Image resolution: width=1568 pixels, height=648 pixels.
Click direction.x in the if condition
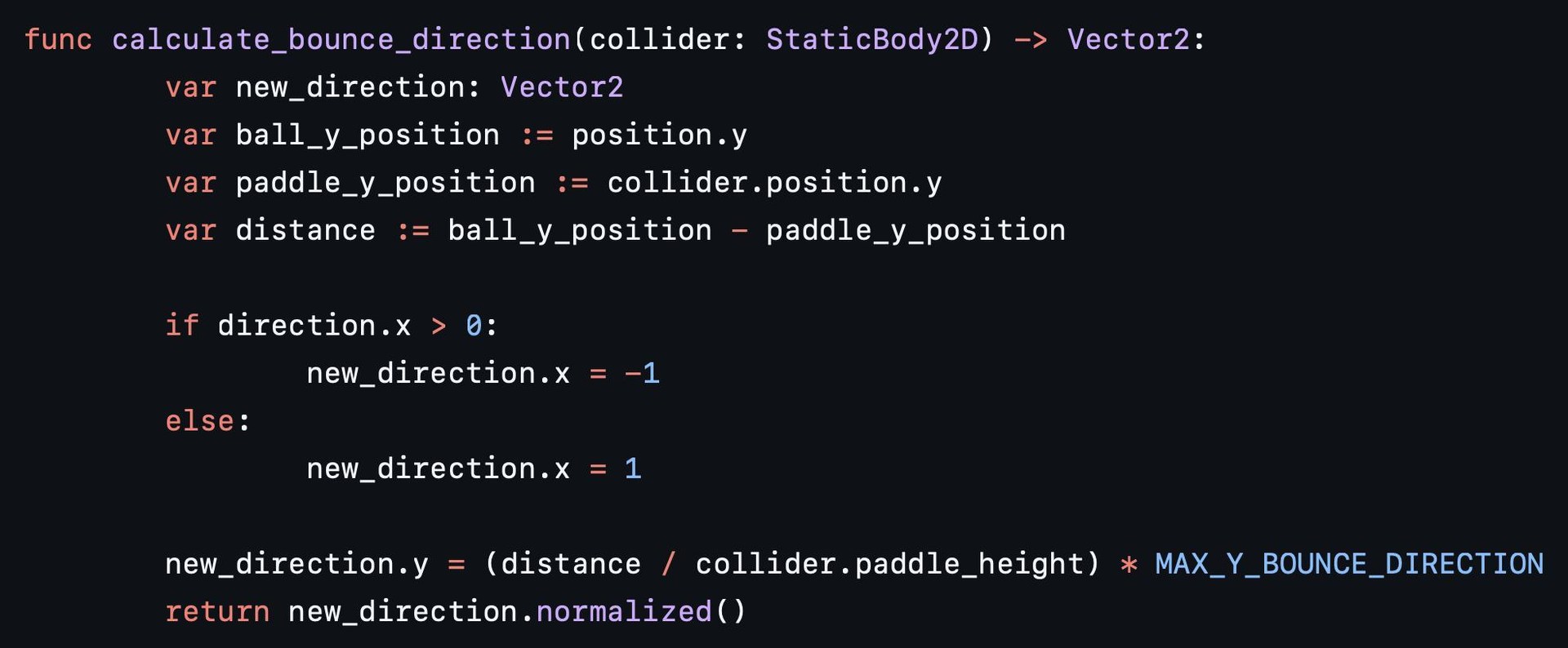pyautogui.click(x=314, y=326)
